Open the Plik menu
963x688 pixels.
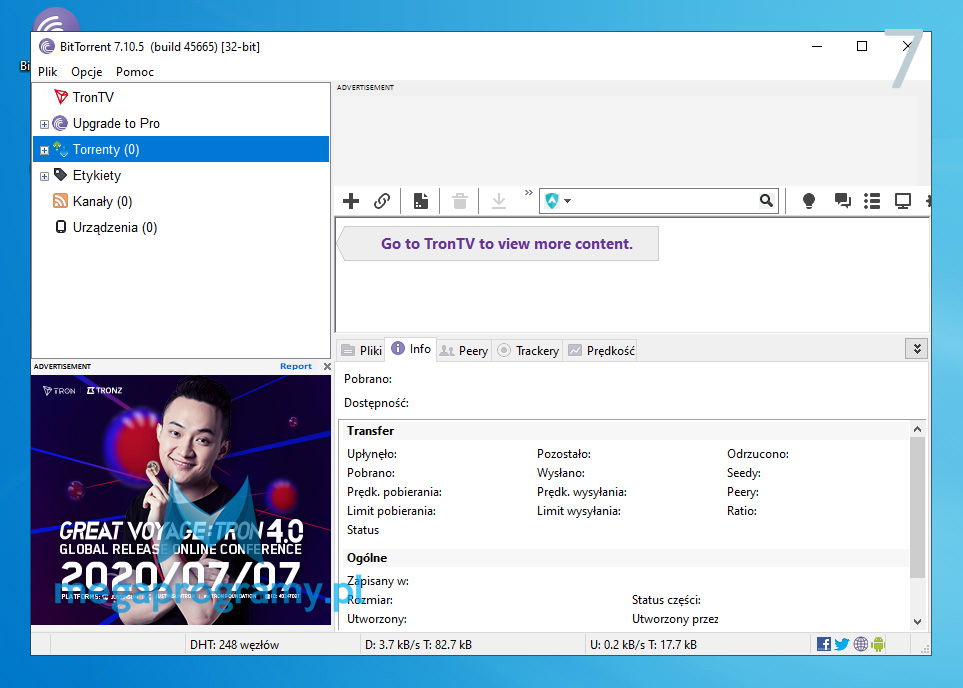click(x=47, y=72)
